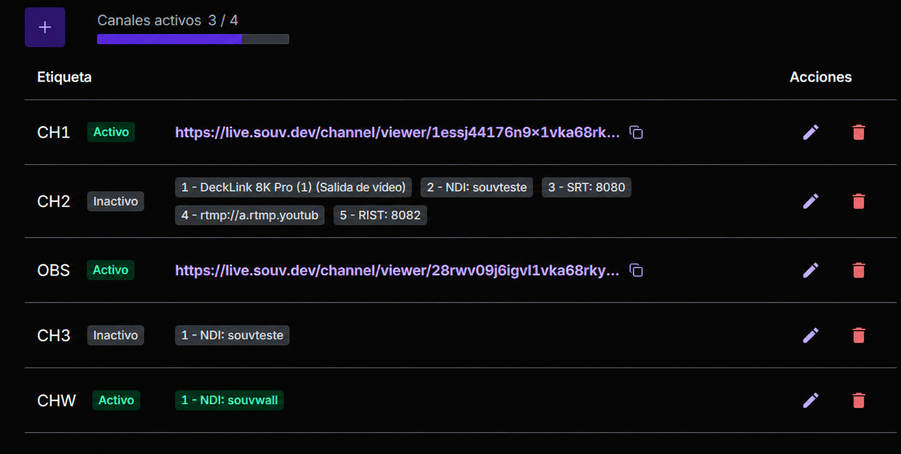The width and height of the screenshot is (901, 454).
Task: Delete channel CHW with trash icon
Action: [x=858, y=400]
